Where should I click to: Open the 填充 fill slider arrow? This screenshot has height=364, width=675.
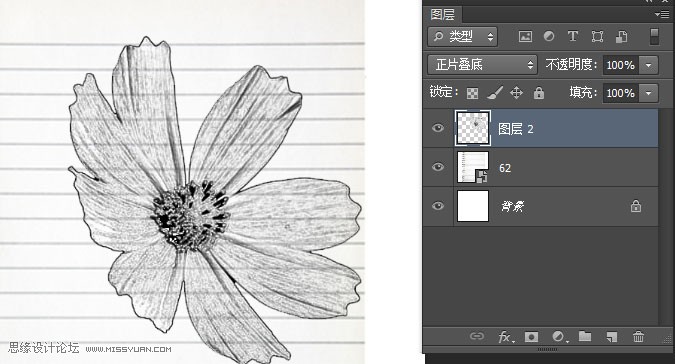point(648,93)
